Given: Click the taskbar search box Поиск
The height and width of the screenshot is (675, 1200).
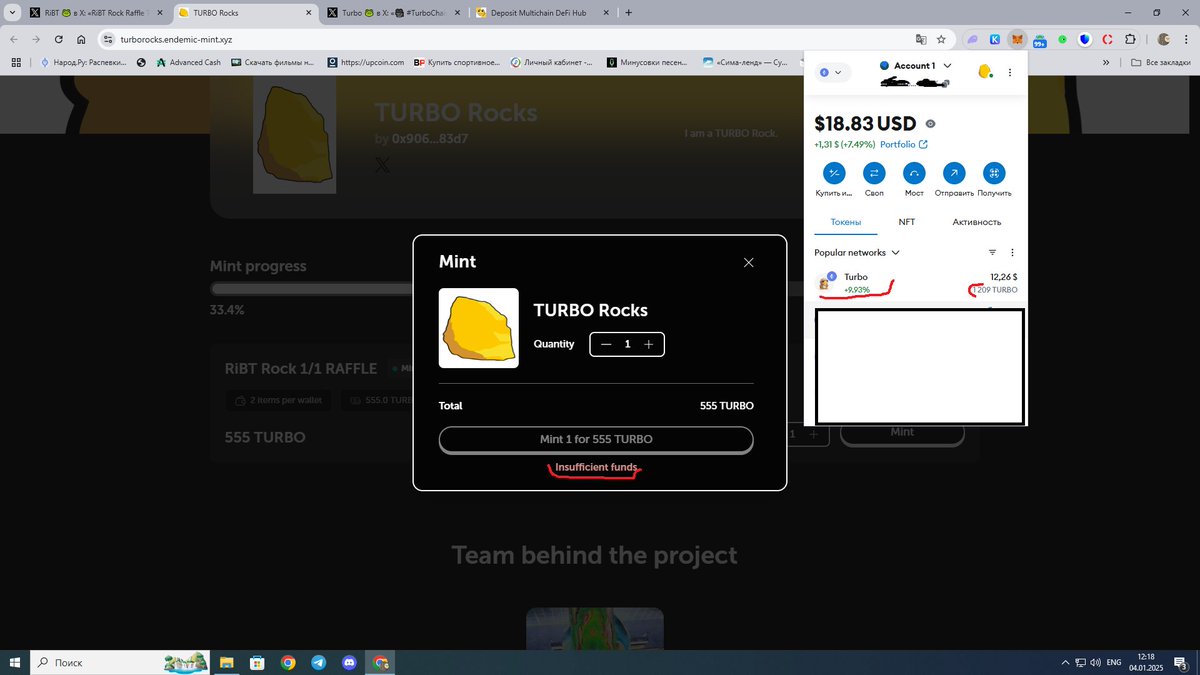Looking at the screenshot, I should click(x=120, y=662).
